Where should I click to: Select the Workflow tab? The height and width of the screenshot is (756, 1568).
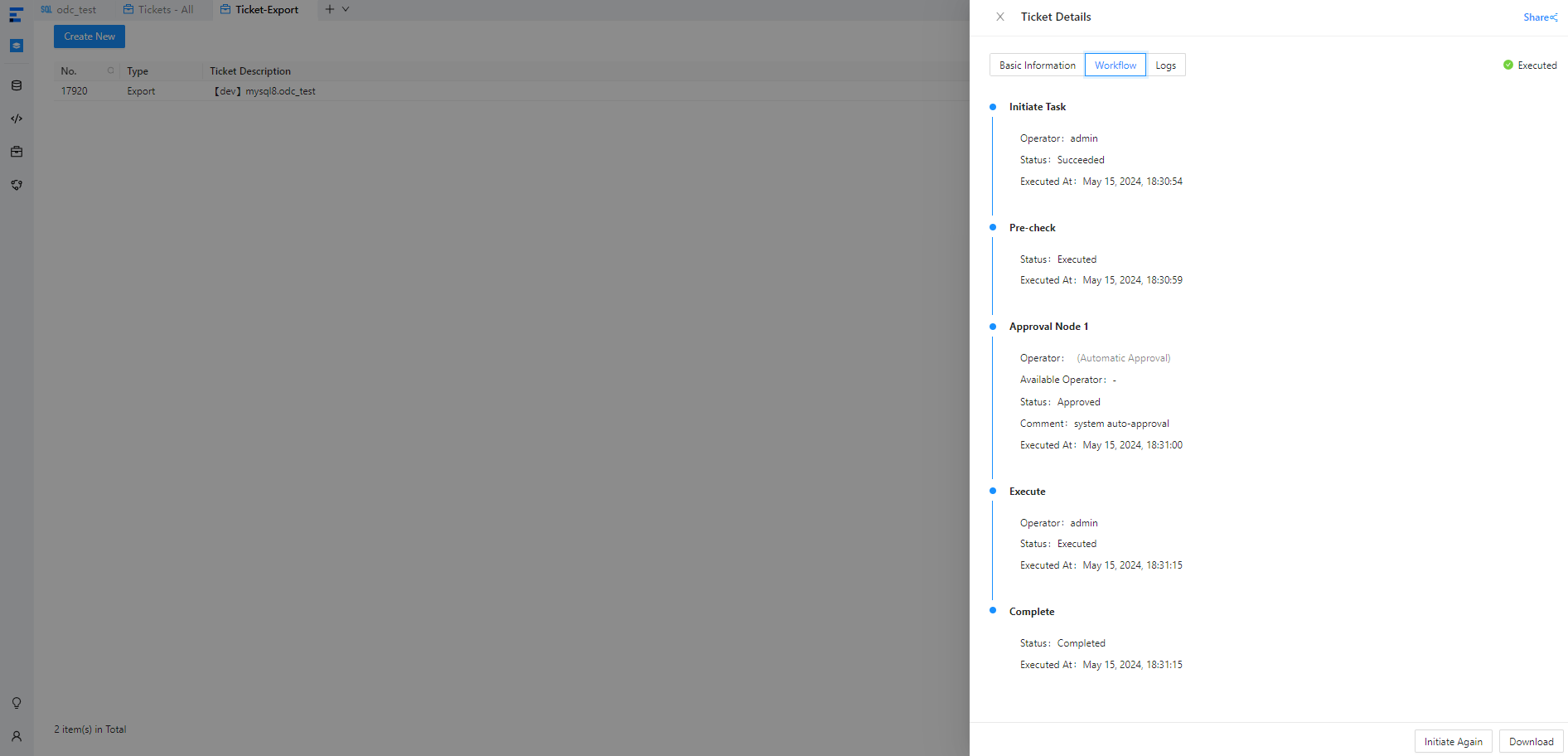(x=1115, y=65)
